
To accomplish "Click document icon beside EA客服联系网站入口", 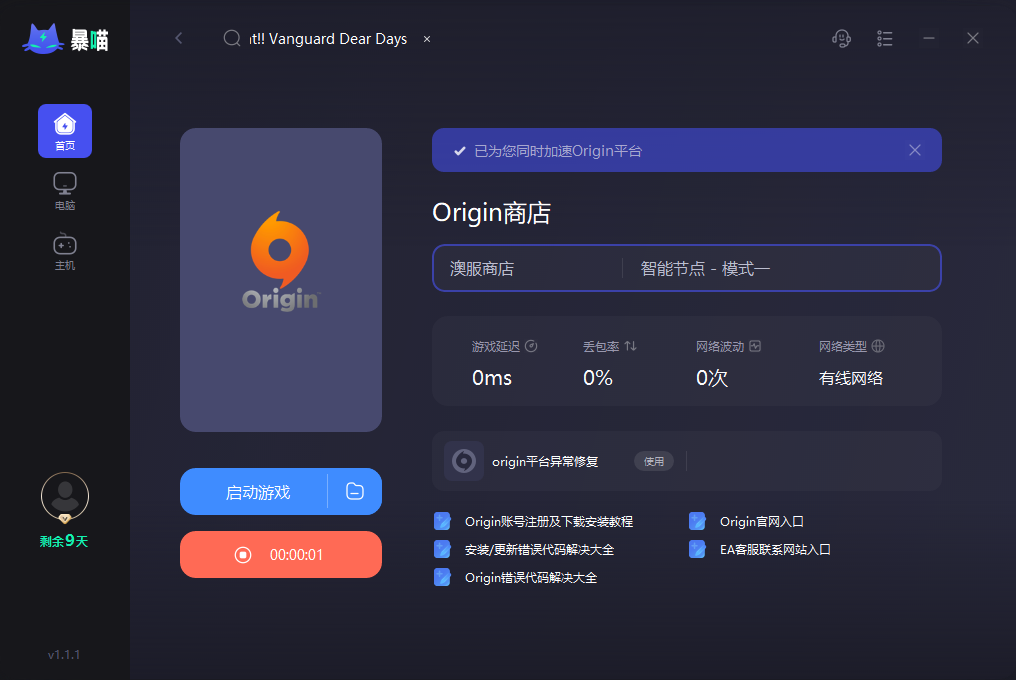I will (x=697, y=549).
